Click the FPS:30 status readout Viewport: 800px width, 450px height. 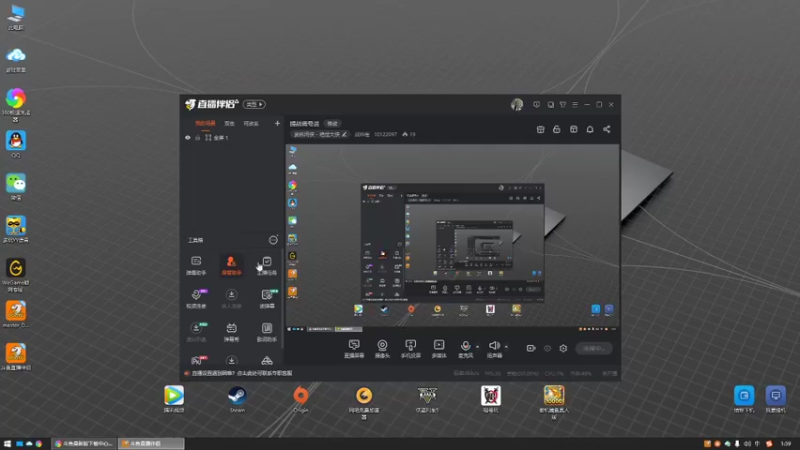coord(493,373)
